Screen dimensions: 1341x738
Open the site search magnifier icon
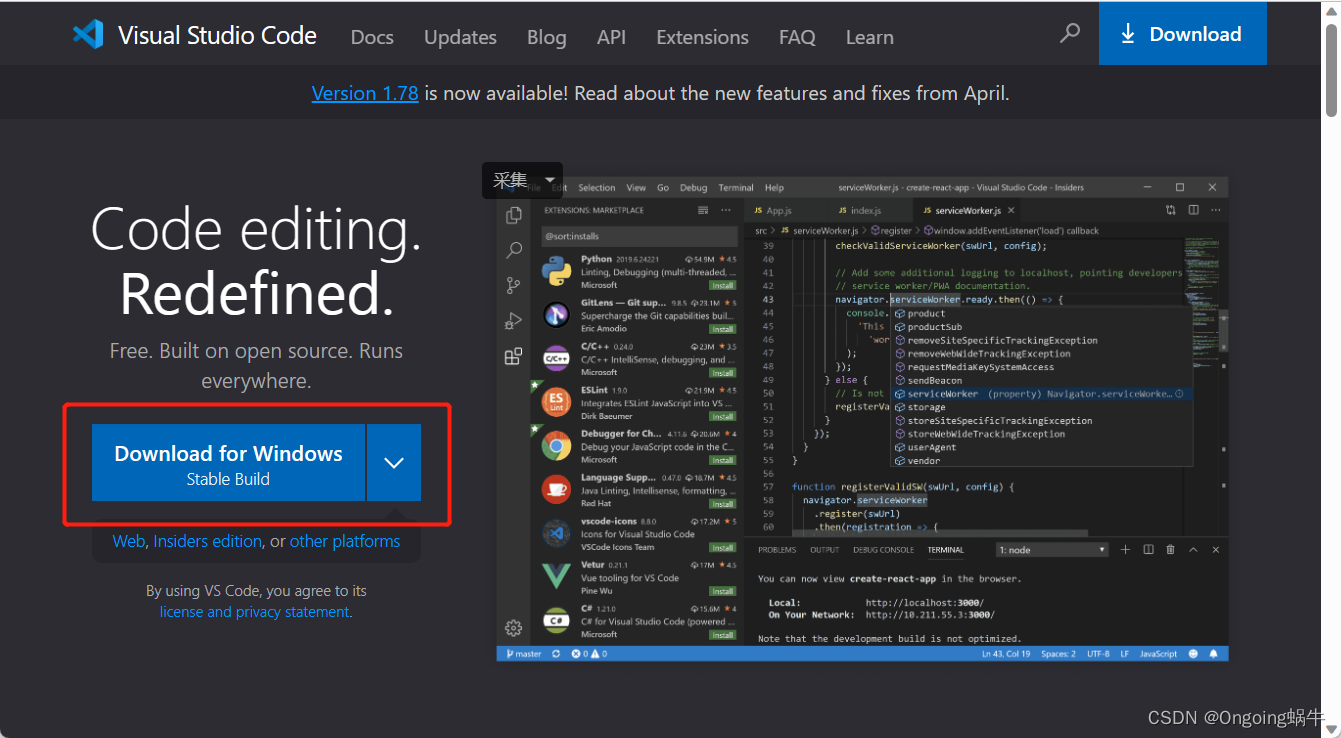point(1070,34)
